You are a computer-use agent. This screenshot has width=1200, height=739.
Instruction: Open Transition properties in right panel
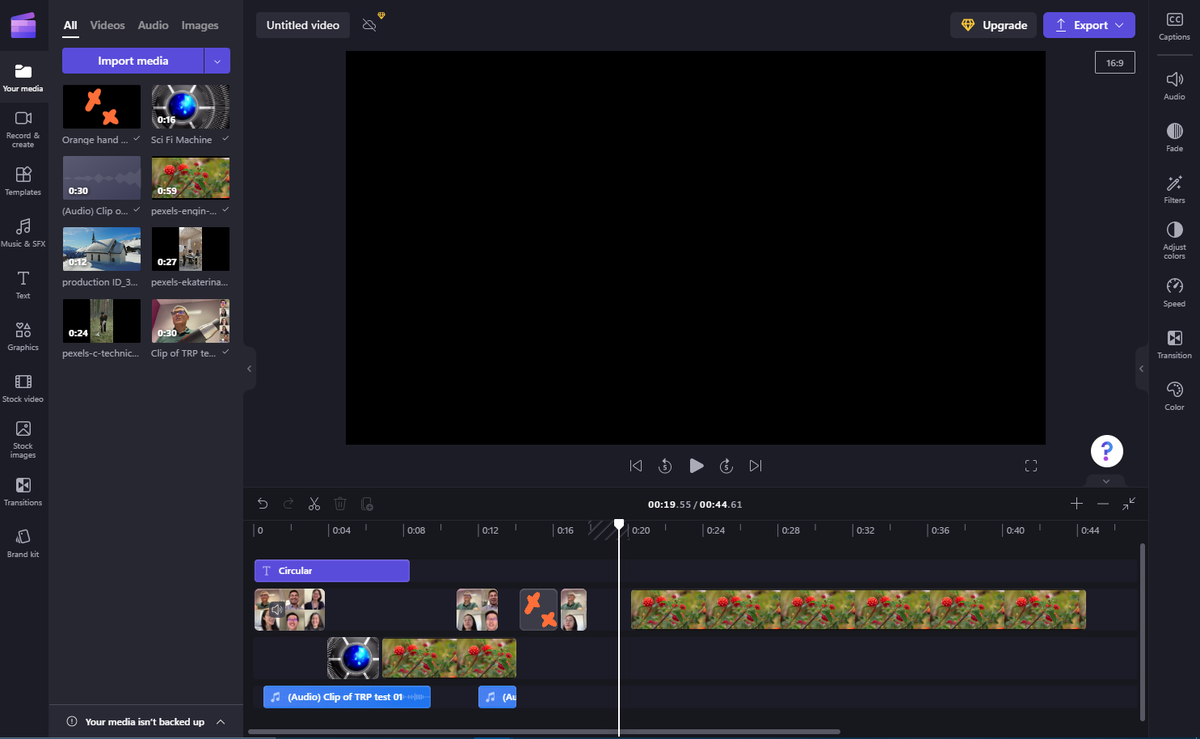1174,345
